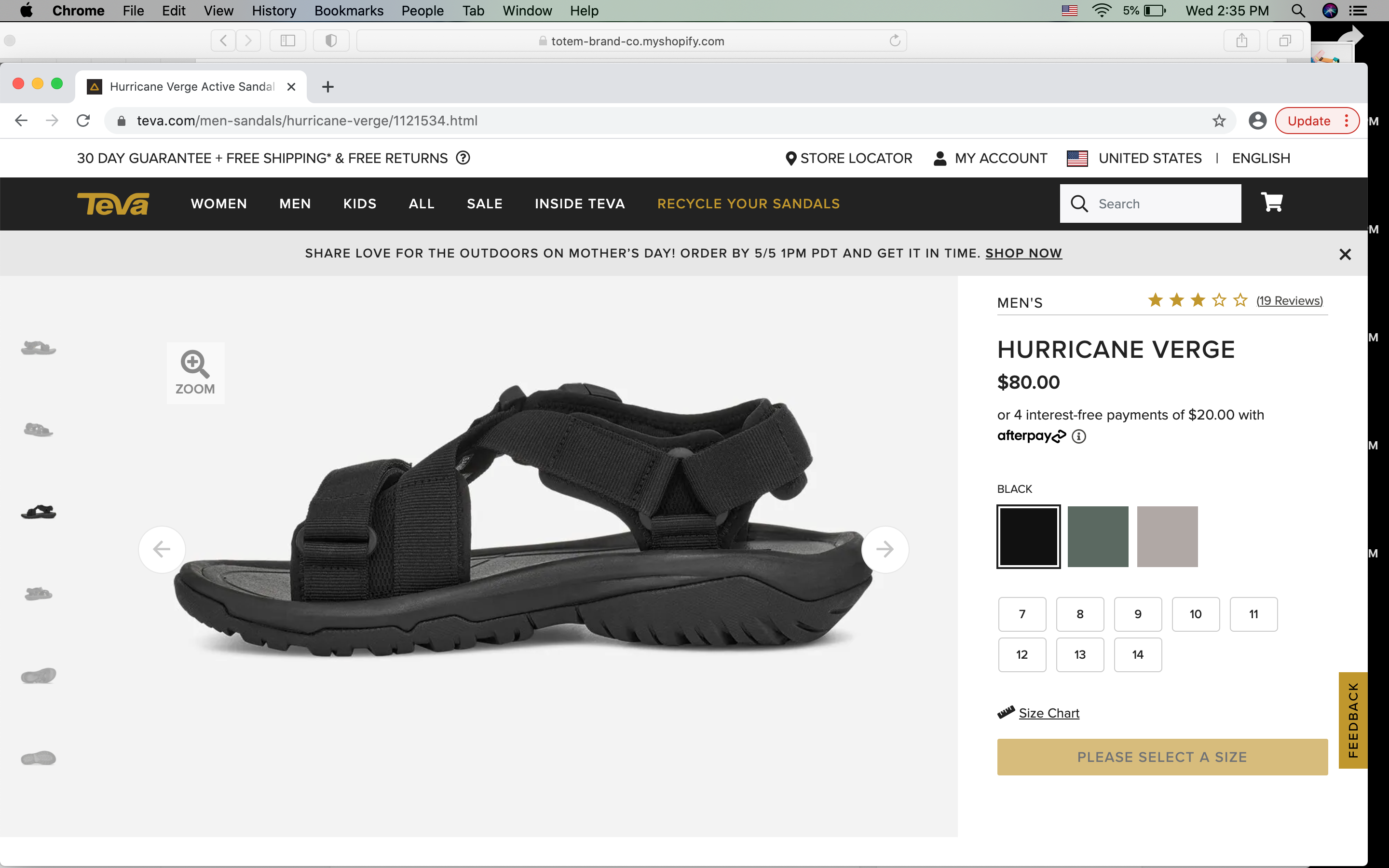Screen dimensions: 1389x868
Task: Read the 19 Reviews link
Action: click(x=1289, y=301)
